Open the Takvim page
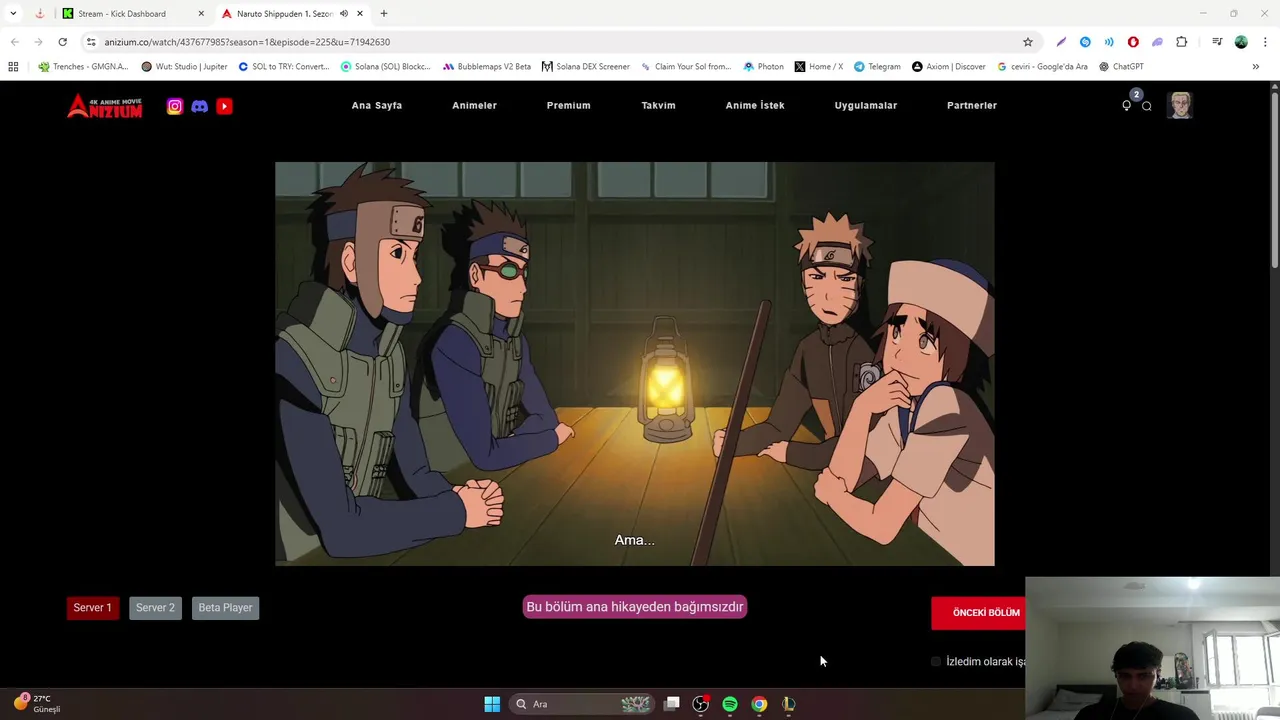Image resolution: width=1280 pixels, height=720 pixels. pos(659,106)
